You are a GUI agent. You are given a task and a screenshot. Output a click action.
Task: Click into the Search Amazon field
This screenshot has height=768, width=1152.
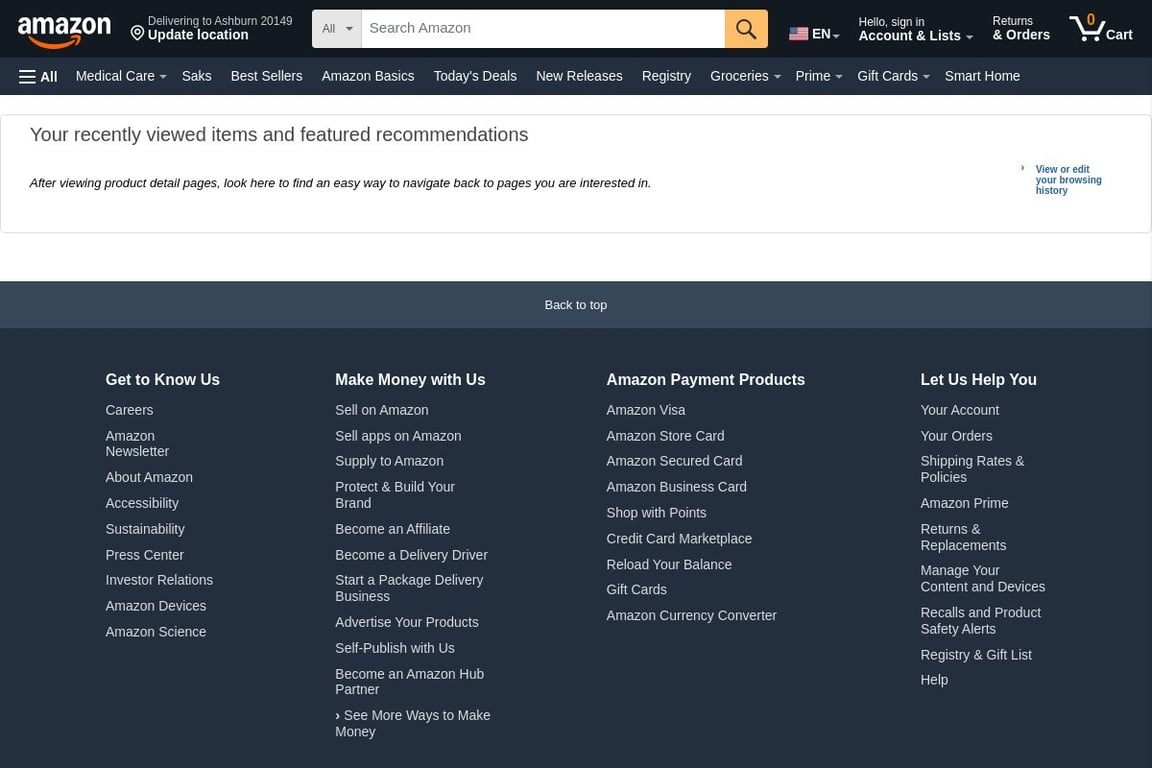[x=543, y=29]
